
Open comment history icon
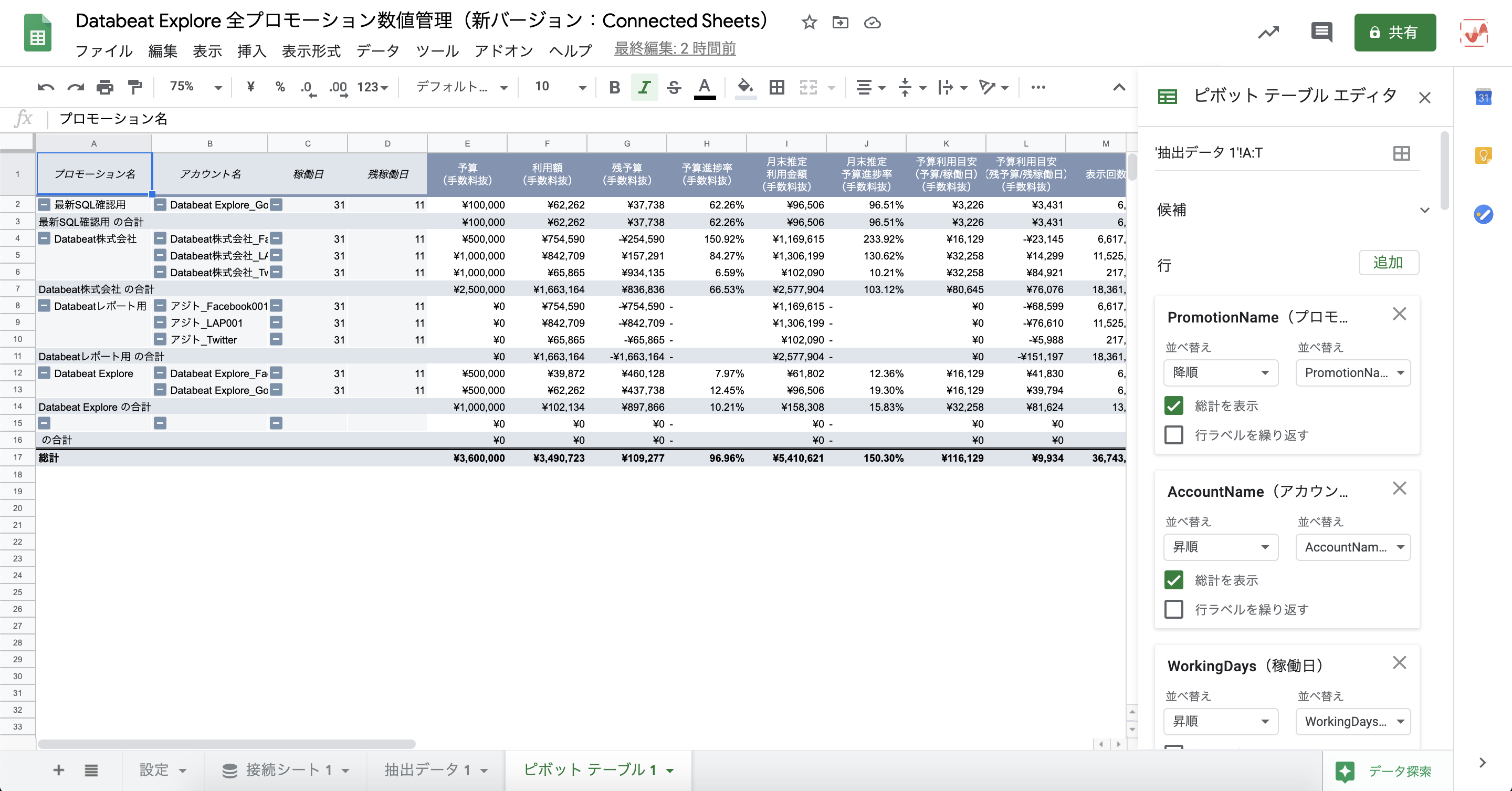(1321, 32)
